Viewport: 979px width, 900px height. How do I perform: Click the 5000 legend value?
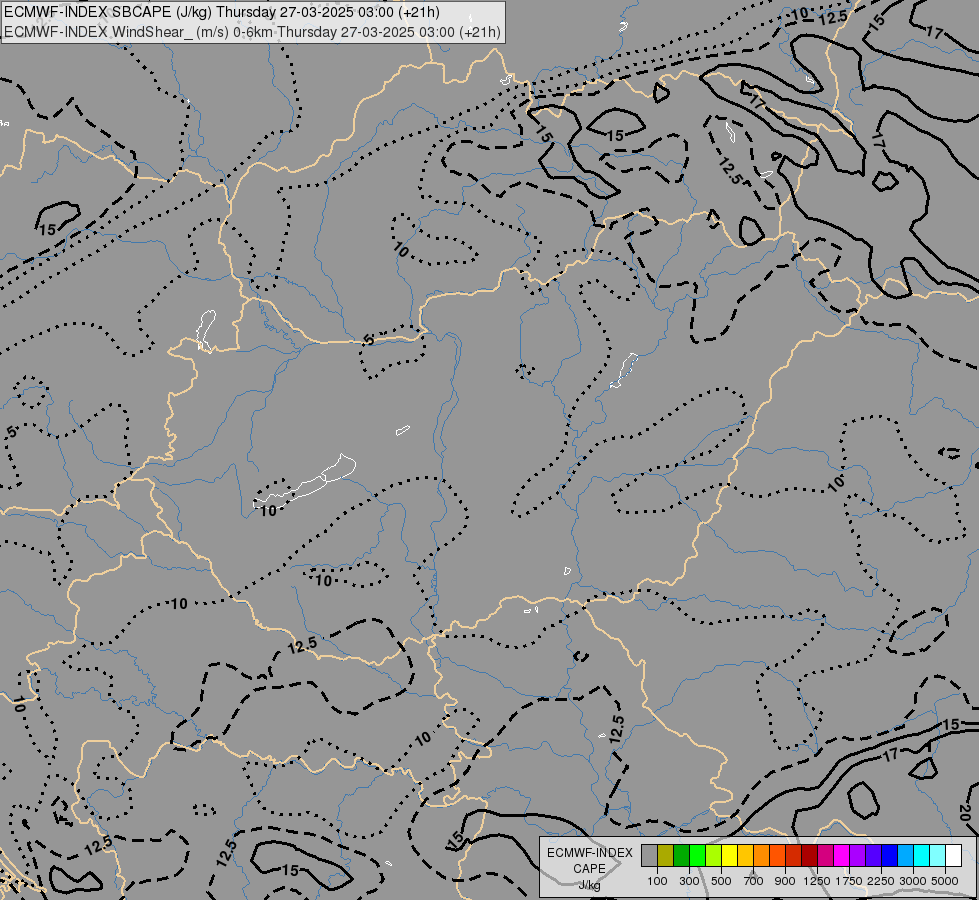point(945,881)
